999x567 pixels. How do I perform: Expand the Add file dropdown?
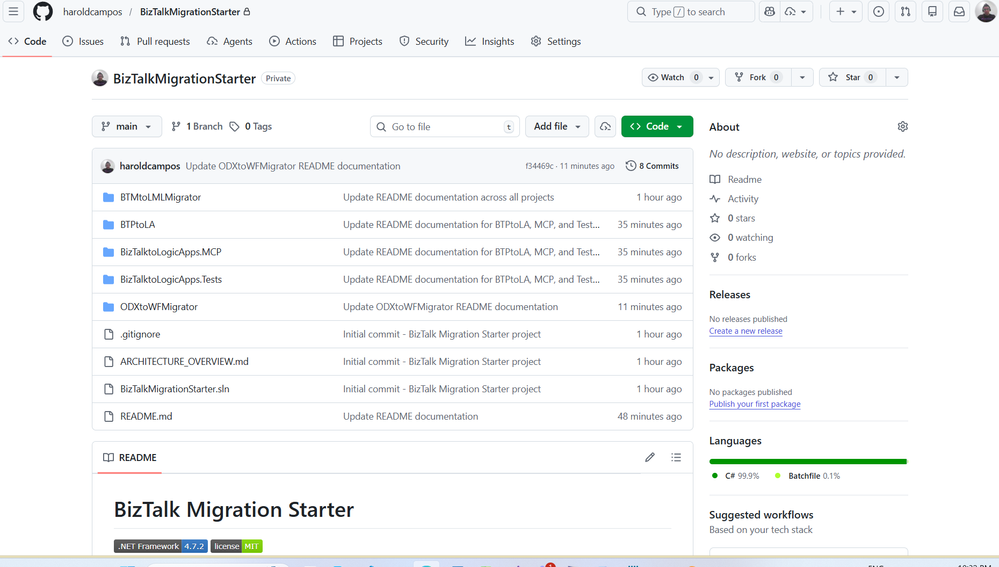[557, 126]
